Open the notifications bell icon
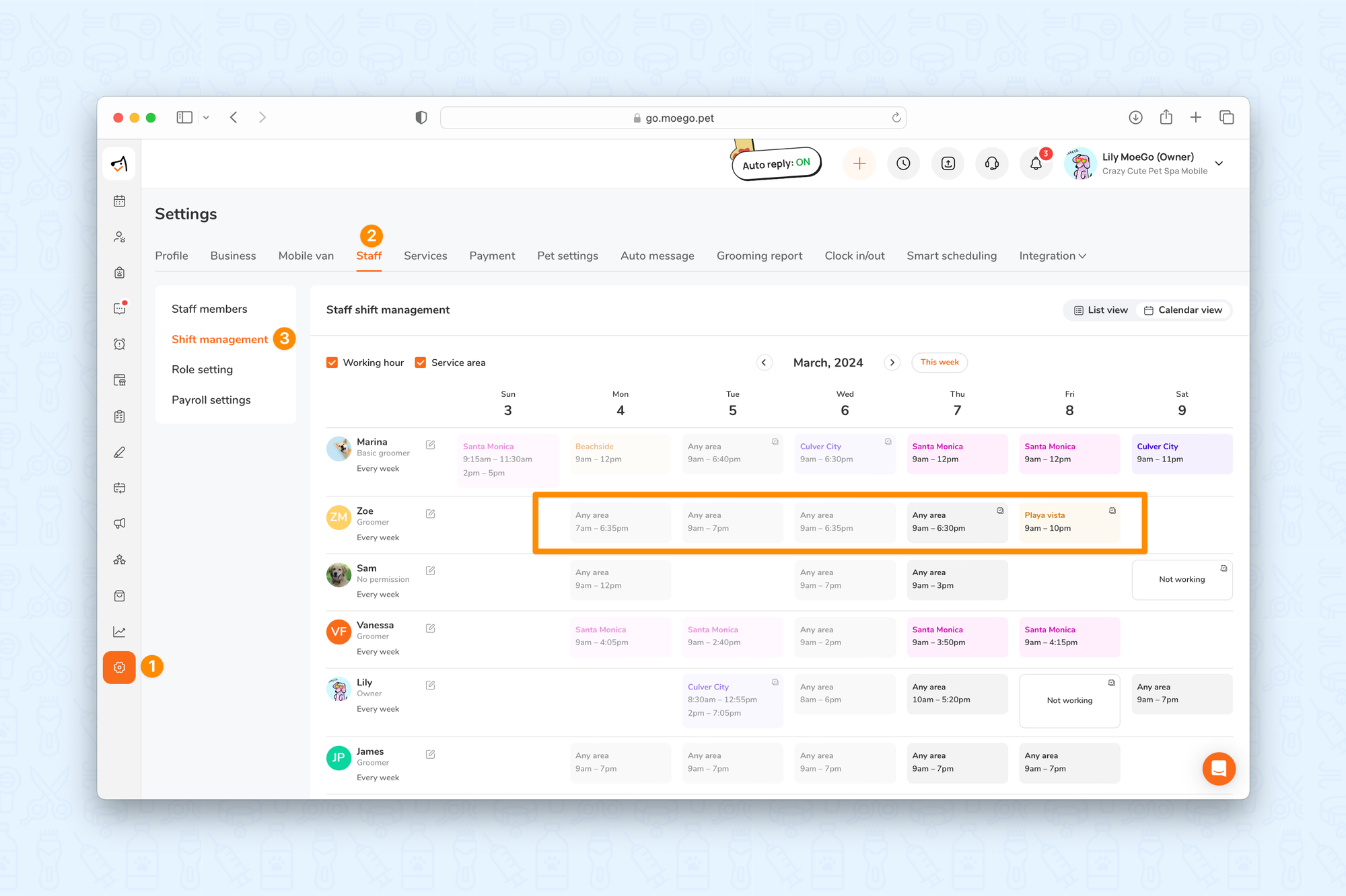1346x896 pixels. (1036, 163)
